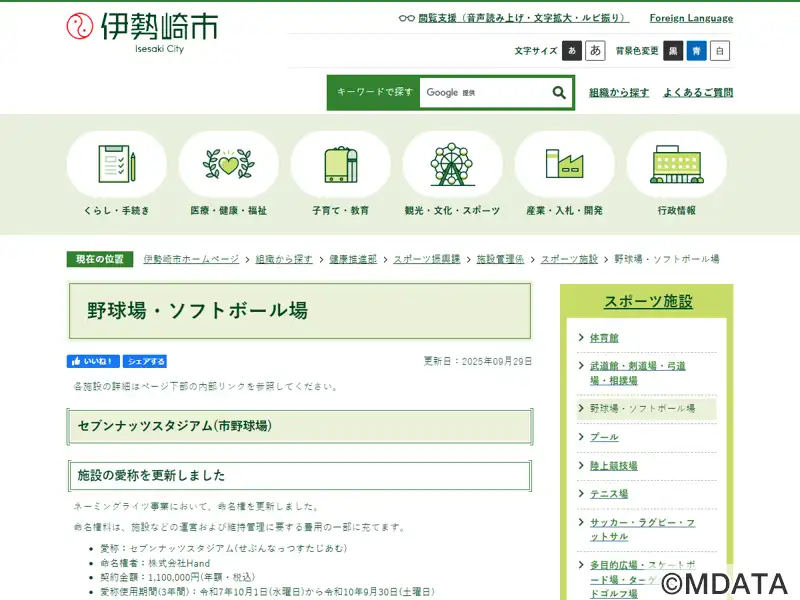Open 閲覧支援 reading support link
Screen dimensions: 800x600
(523, 18)
